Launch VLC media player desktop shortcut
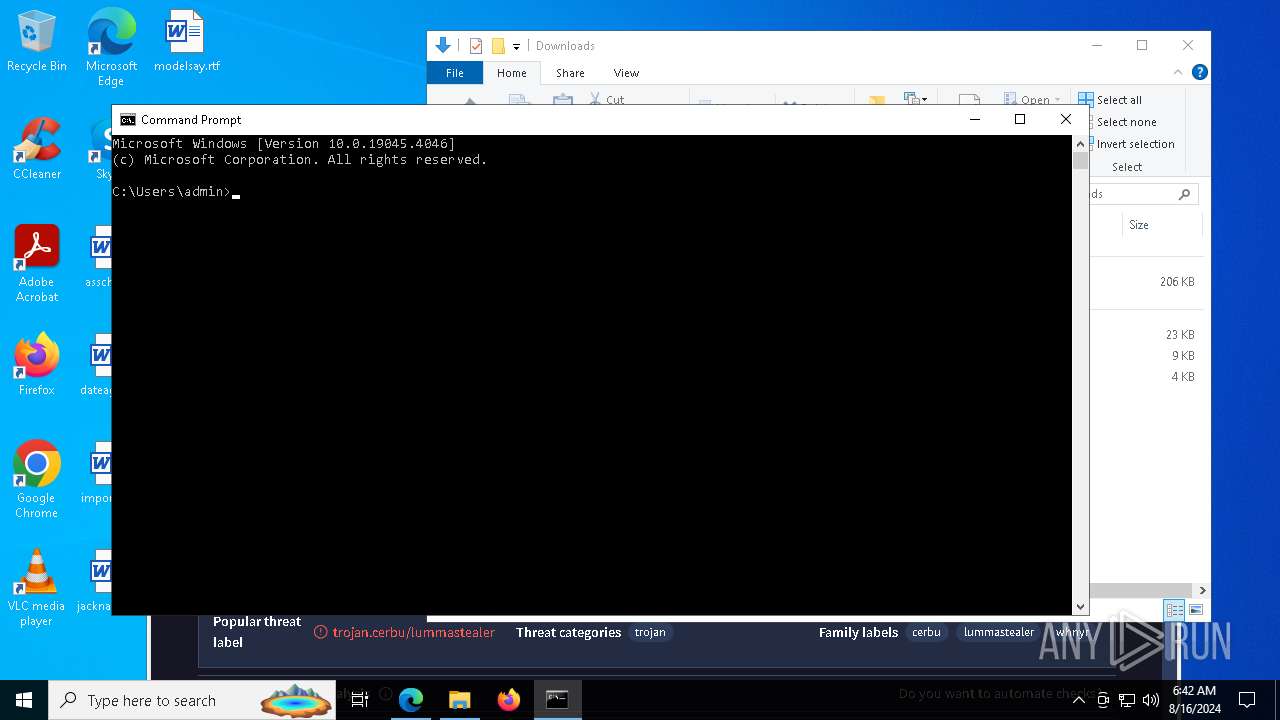This screenshot has height=720, width=1280. click(x=37, y=588)
